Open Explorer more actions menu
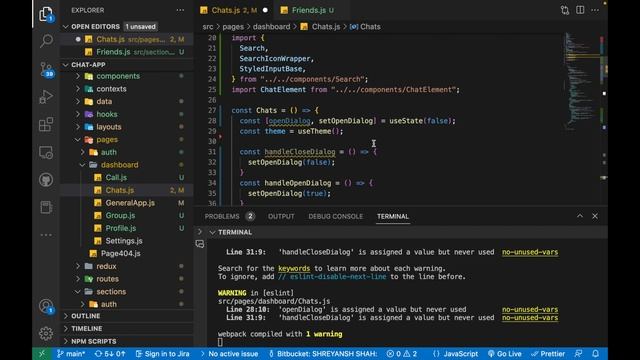 (180, 10)
